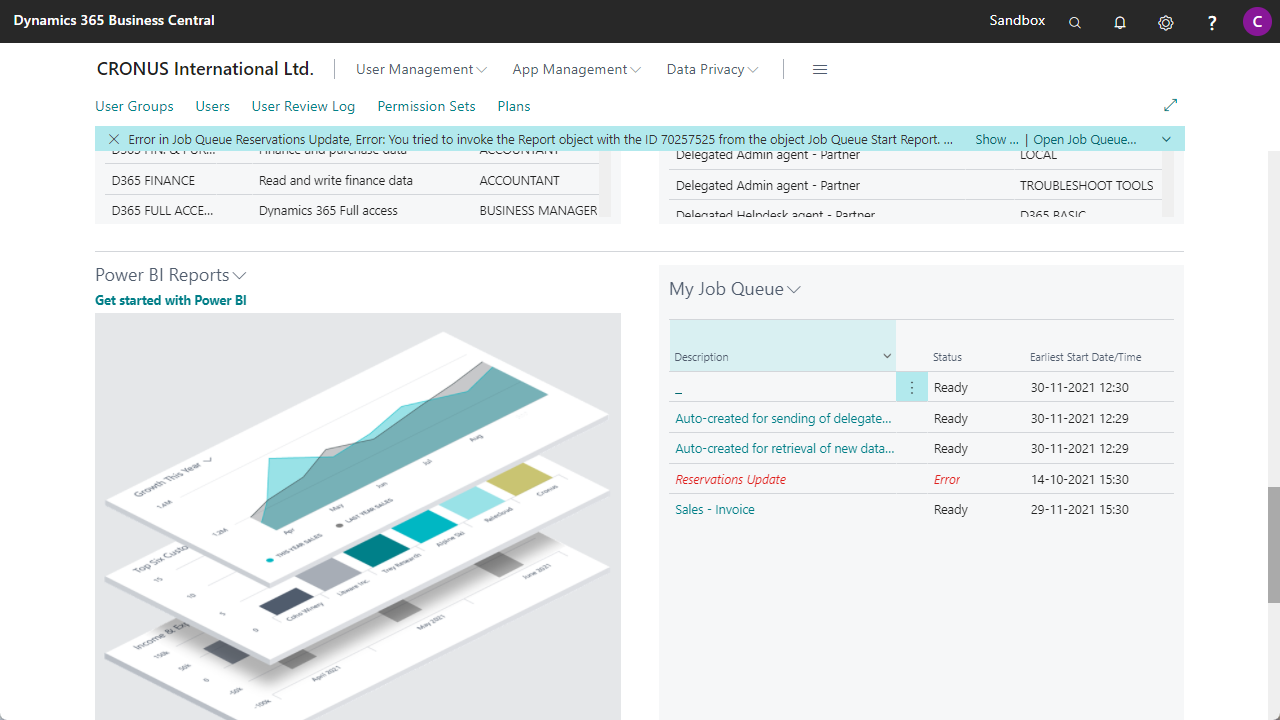This screenshot has width=1280, height=720.
Task: Open row actions three-dot menu
Action: pos(911,388)
